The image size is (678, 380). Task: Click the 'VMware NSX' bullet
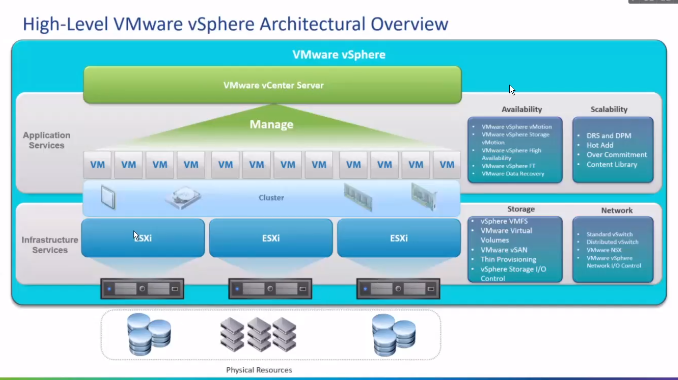(604, 250)
